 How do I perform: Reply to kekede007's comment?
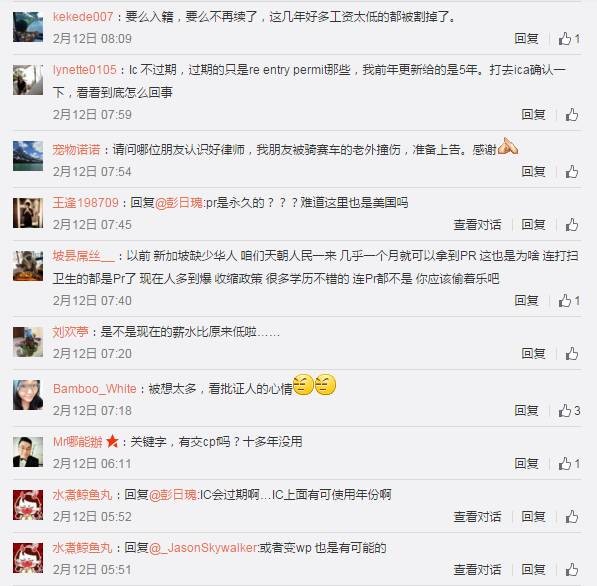pyautogui.click(x=526, y=38)
